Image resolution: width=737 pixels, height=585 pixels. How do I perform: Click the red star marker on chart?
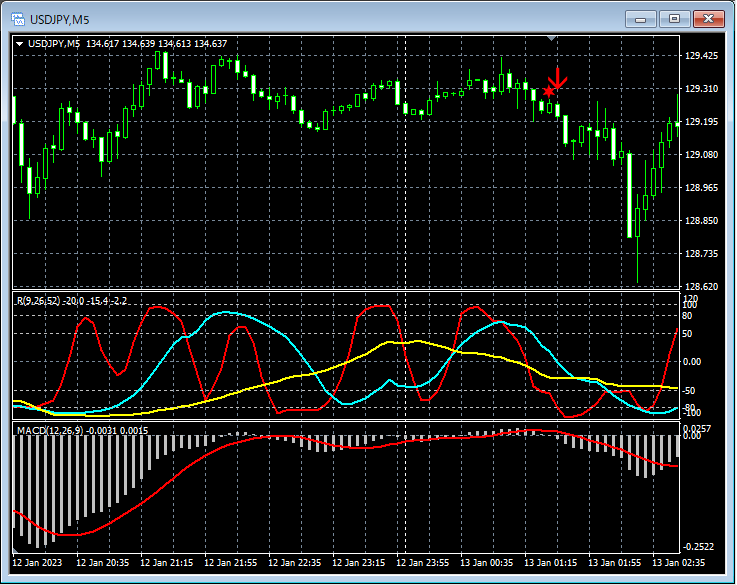[548, 92]
